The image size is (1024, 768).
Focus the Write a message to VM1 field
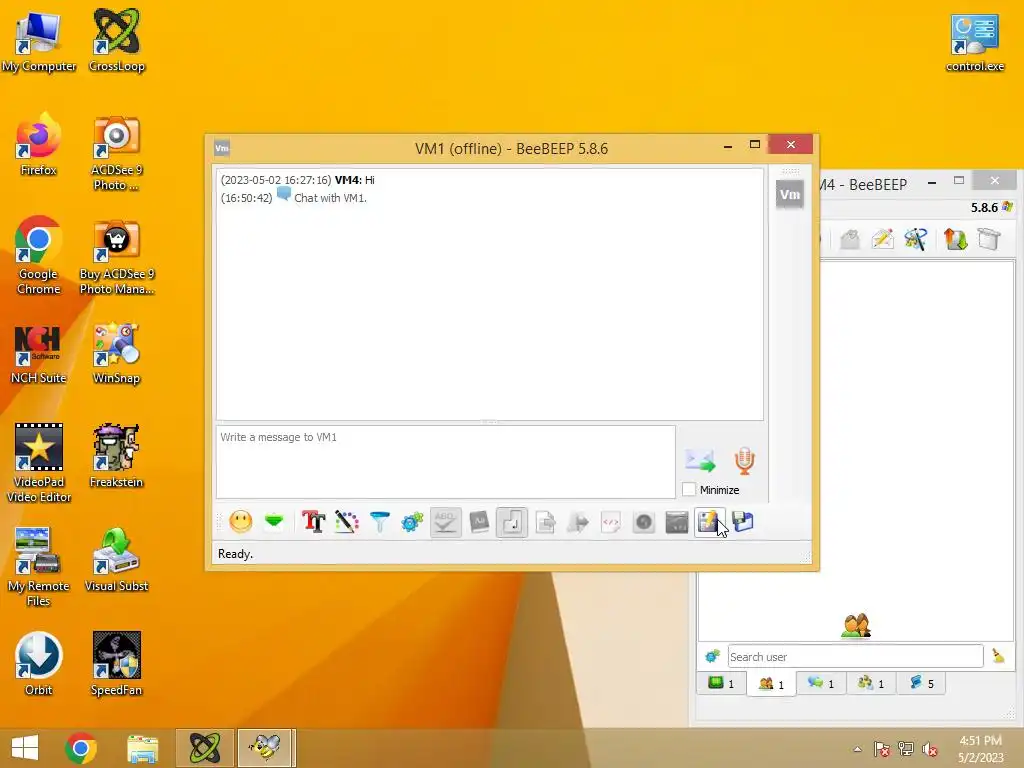(445, 462)
